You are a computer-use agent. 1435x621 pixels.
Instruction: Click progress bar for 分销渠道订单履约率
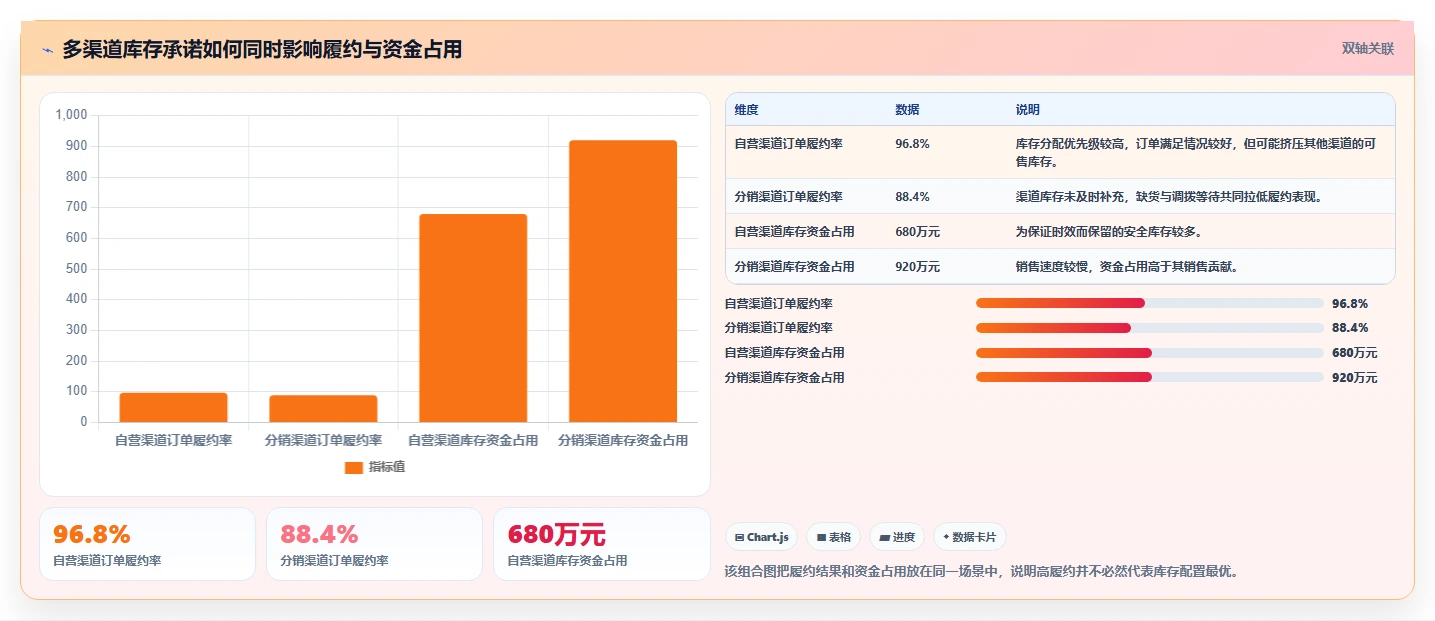(x=1149, y=328)
